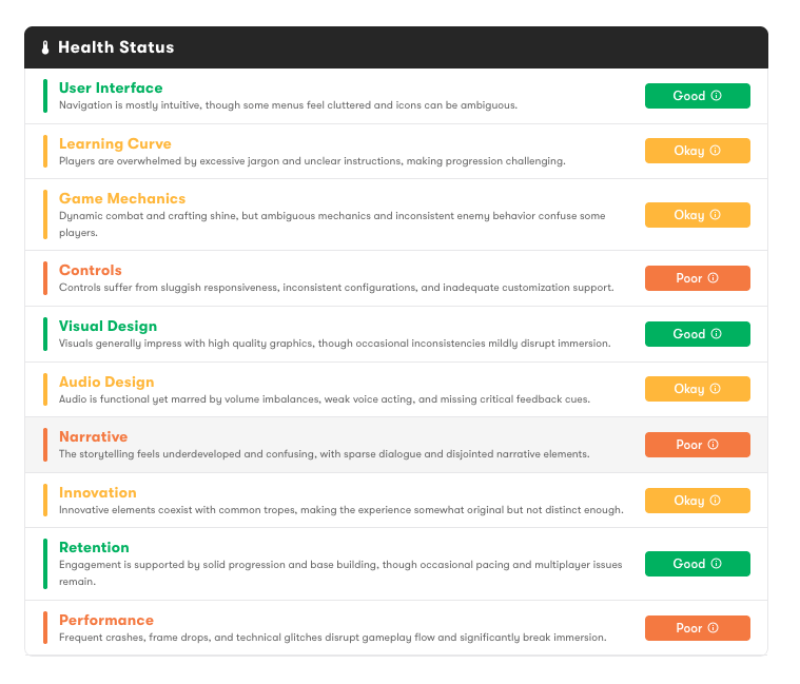Image resolution: width=800 pixels, height=684 pixels.
Task: Select the Poor badge for Controls
Action: click(x=697, y=278)
